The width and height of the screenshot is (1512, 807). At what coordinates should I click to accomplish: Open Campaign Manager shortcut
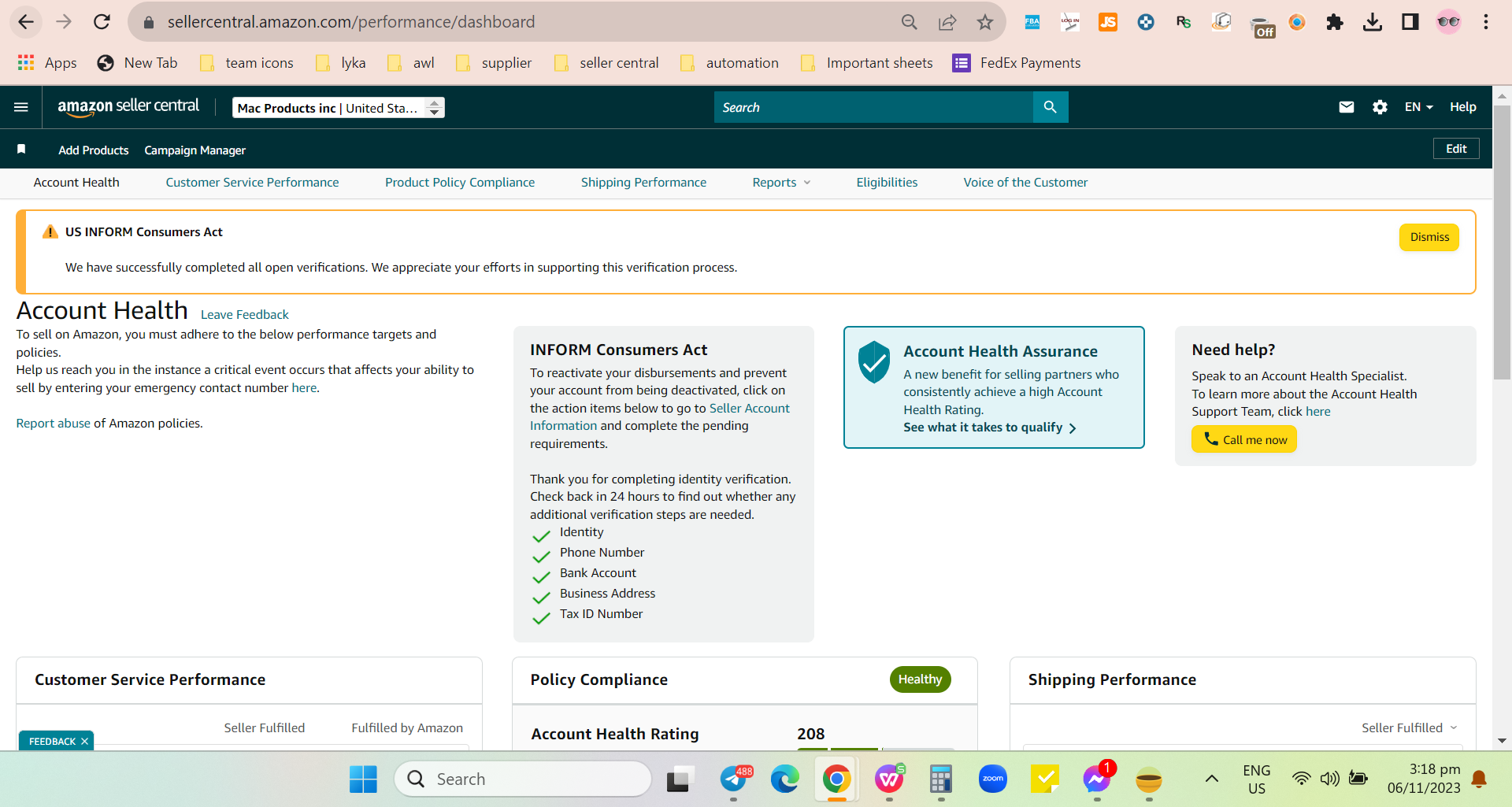(195, 150)
